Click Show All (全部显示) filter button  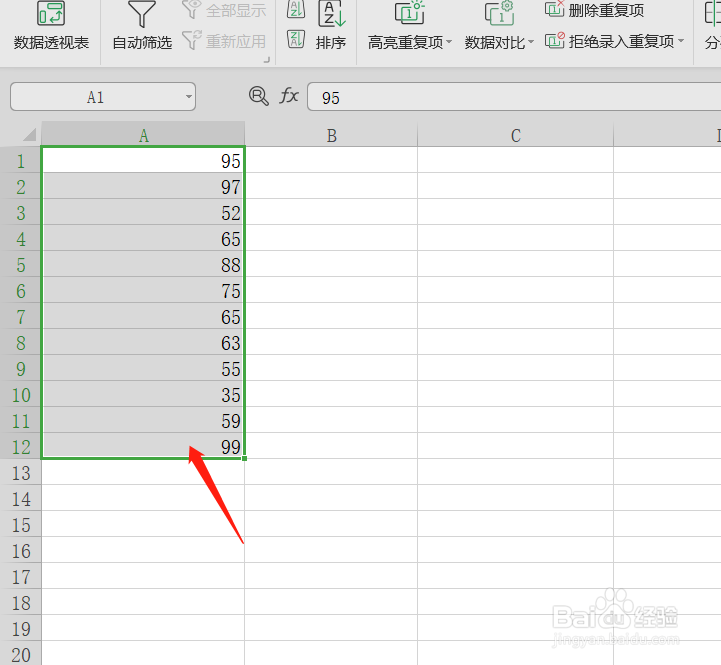point(224,10)
